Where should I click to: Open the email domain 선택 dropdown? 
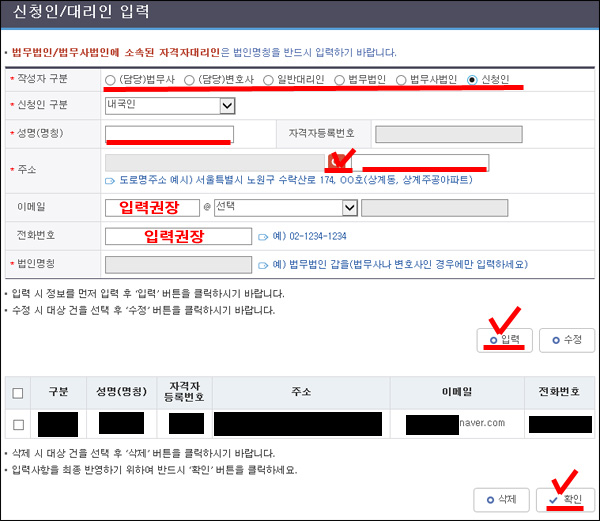(286, 208)
